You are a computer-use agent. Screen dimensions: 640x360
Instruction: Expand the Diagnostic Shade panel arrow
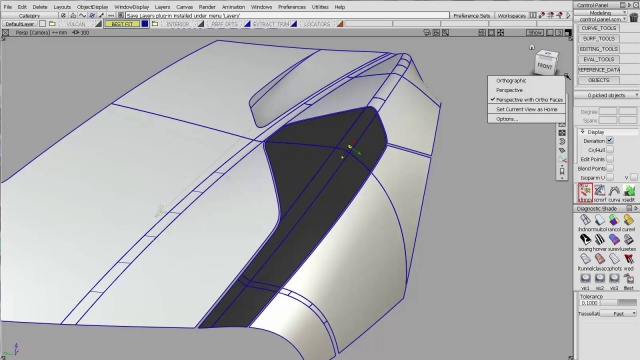tap(636, 209)
